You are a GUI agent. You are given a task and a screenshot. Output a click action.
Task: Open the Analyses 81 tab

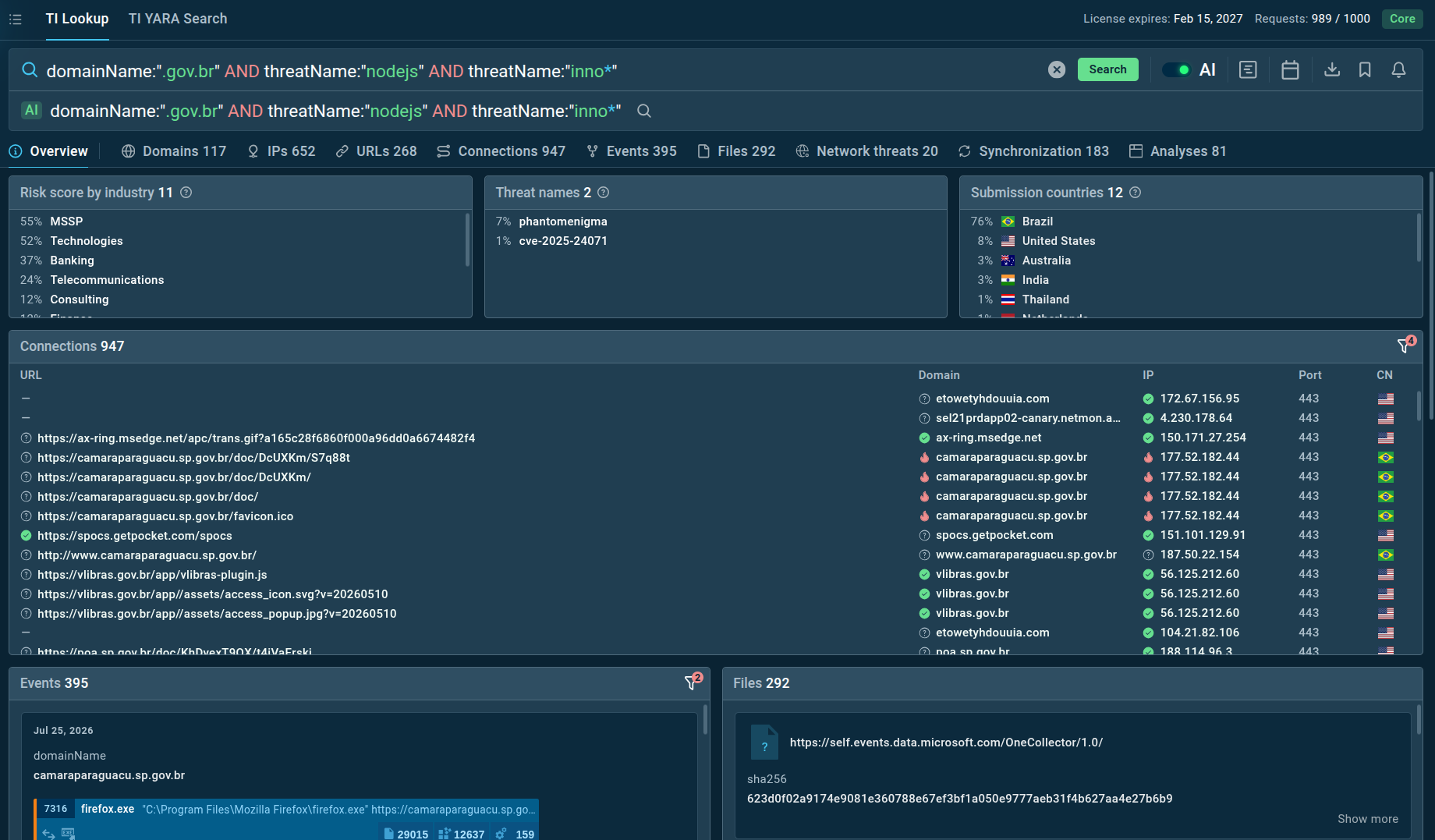[x=1178, y=151]
